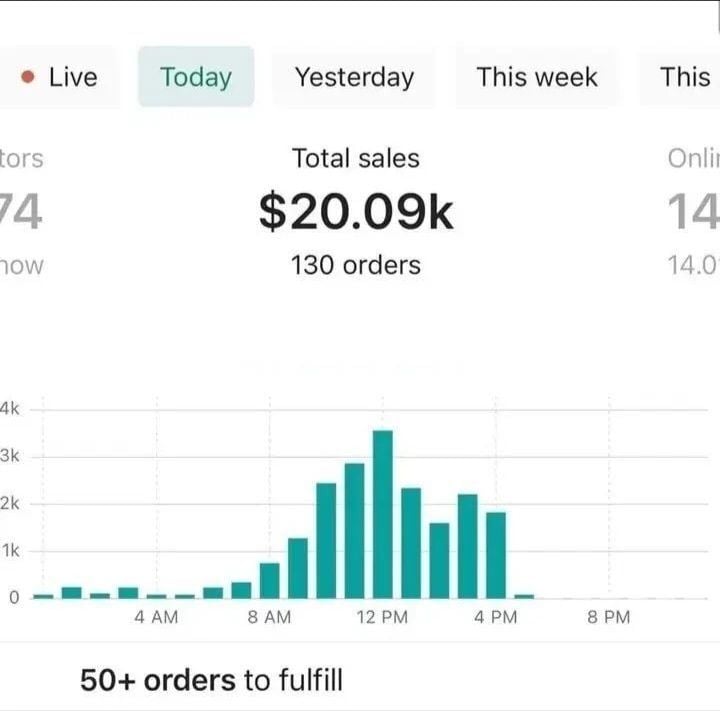Screen dimensions: 720x711
Task: Click the sales bar at 8 AM
Action: [270, 580]
